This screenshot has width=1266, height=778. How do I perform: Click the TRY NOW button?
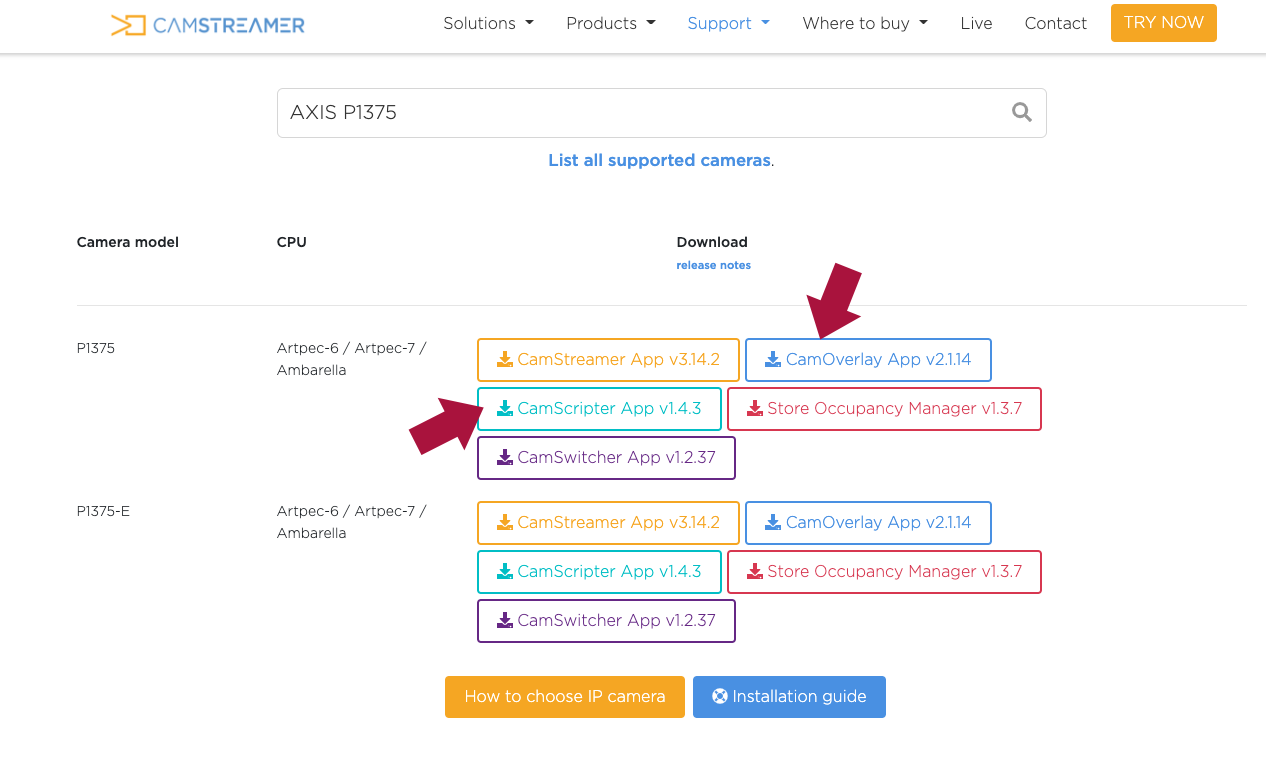[1164, 23]
